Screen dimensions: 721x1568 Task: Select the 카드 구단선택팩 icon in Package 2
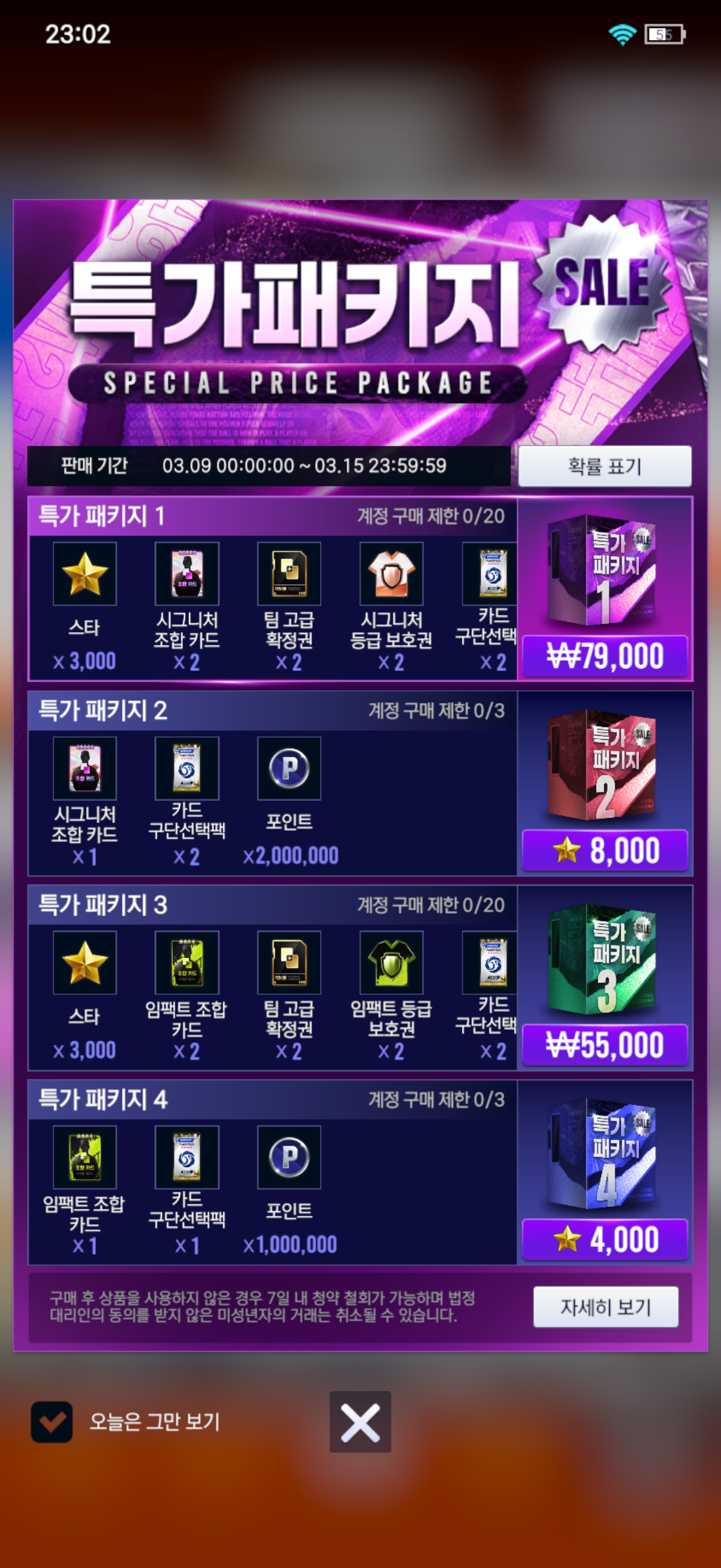[x=187, y=768]
